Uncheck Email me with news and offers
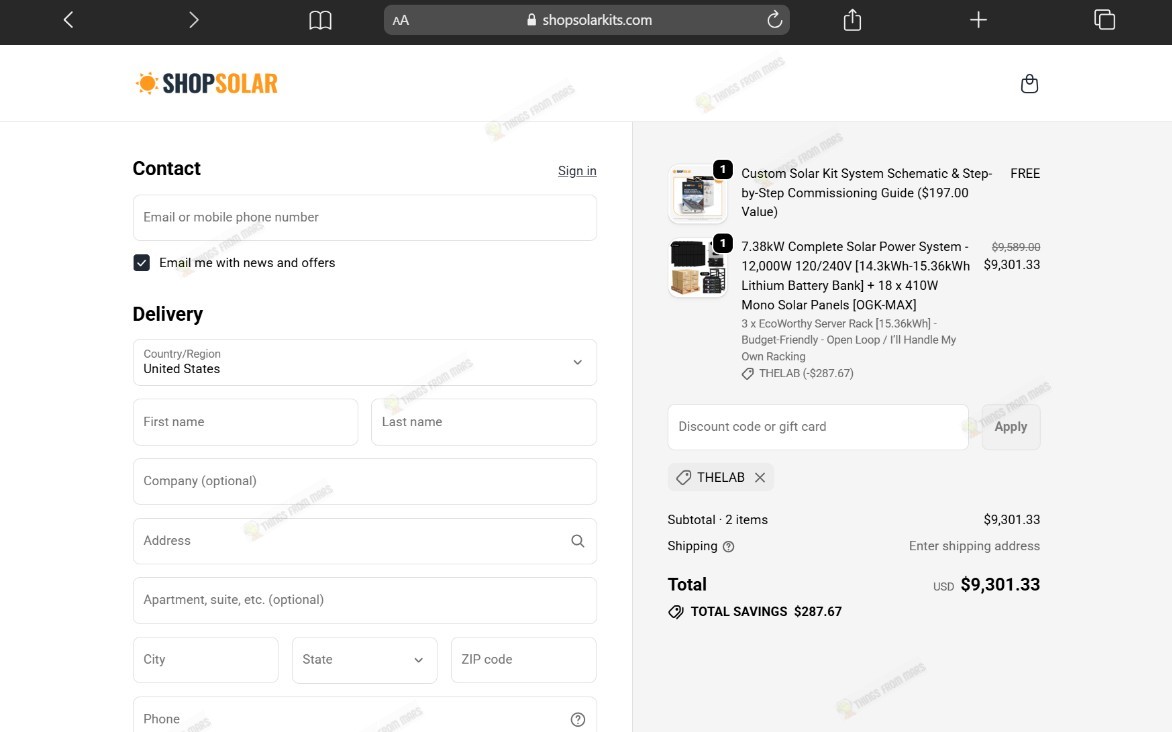 pos(141,262)
